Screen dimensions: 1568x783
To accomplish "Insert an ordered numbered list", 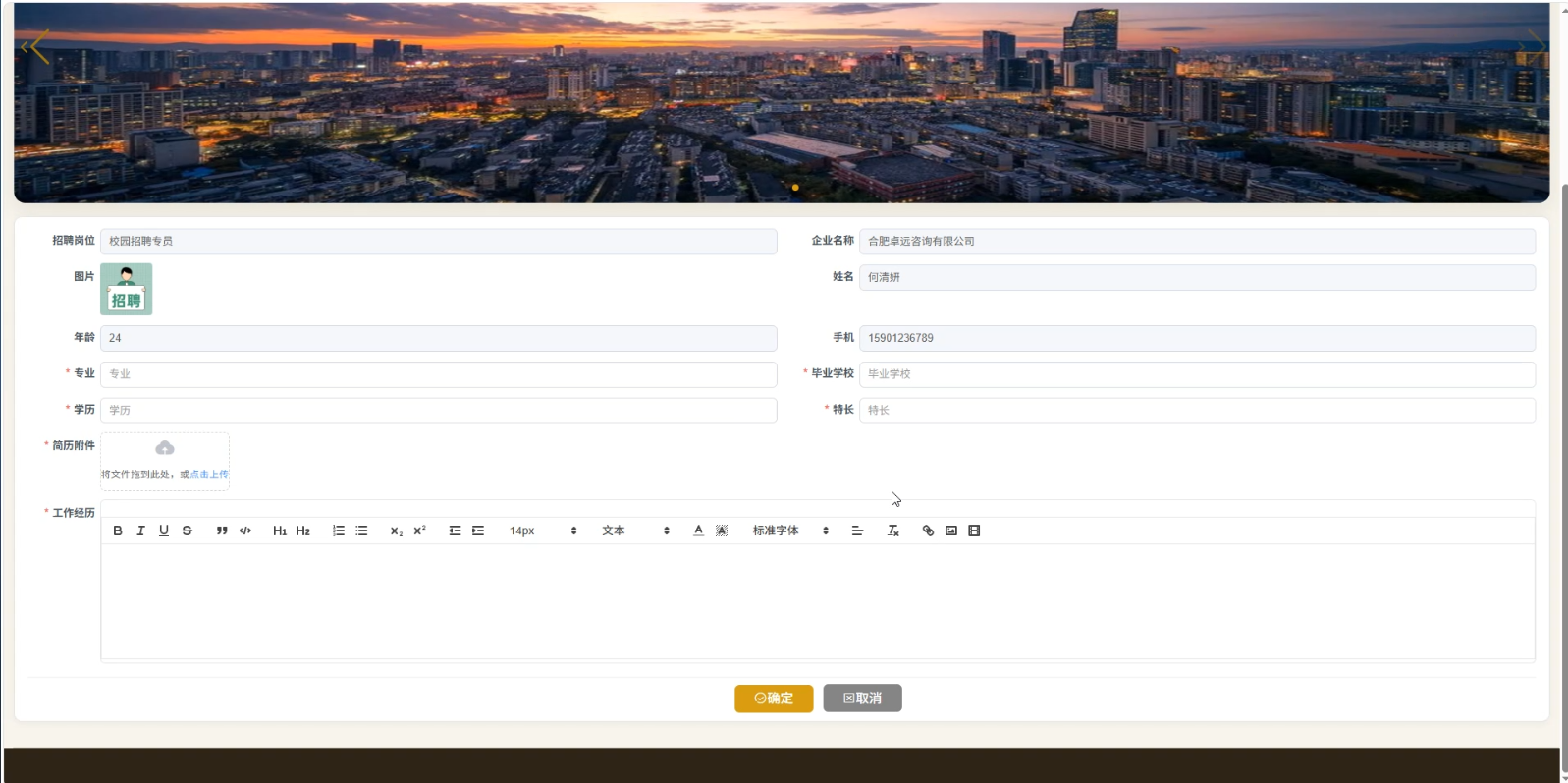I will [x=339, y=531].
